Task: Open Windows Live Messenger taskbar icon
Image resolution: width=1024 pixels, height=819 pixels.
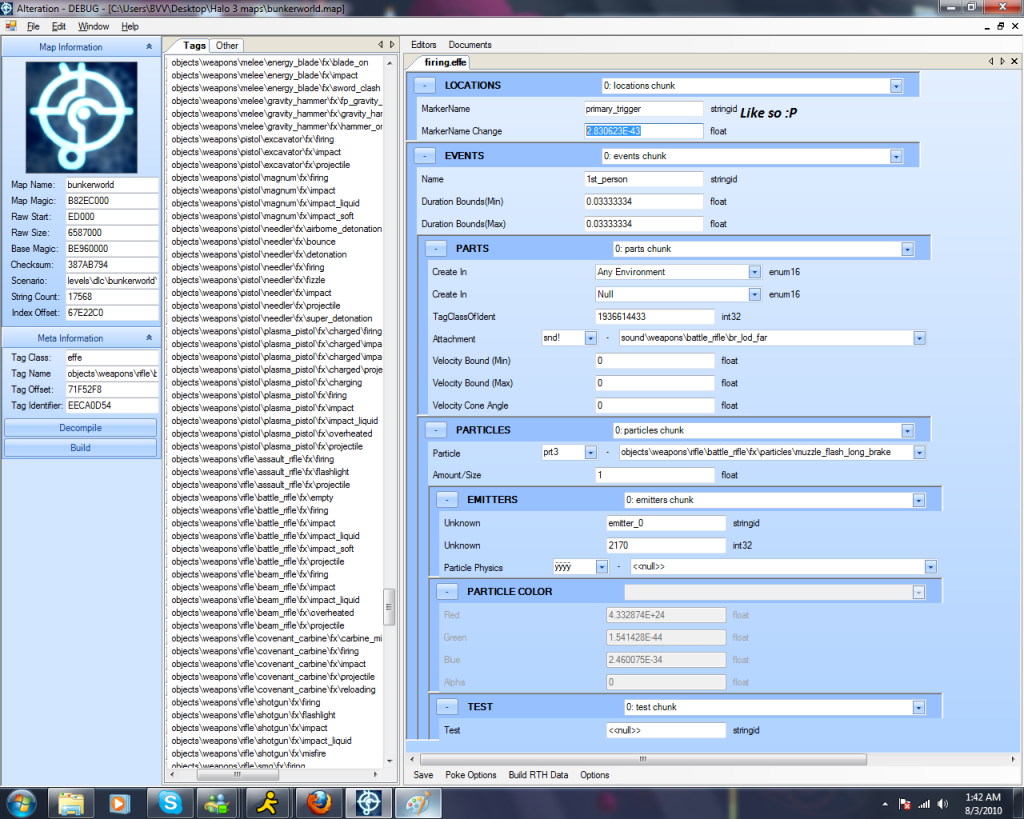Action: tap(218, 803)
